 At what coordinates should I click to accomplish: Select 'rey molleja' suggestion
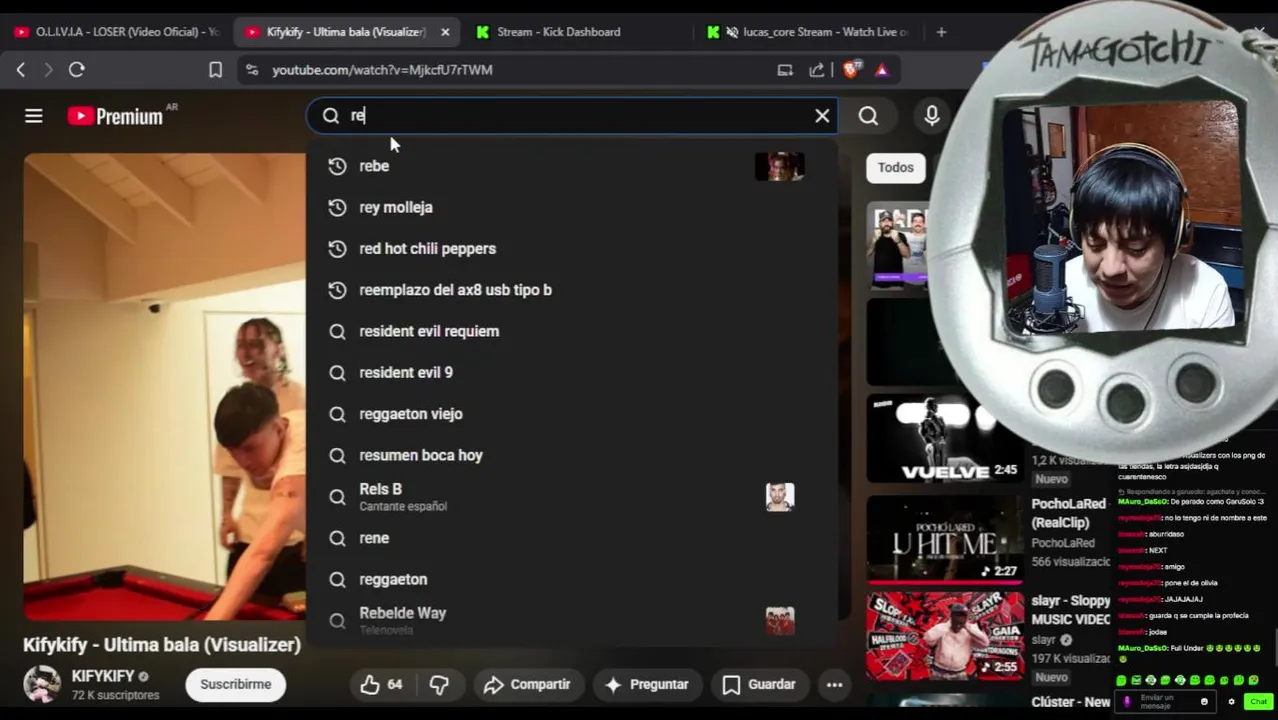[572, 207]
